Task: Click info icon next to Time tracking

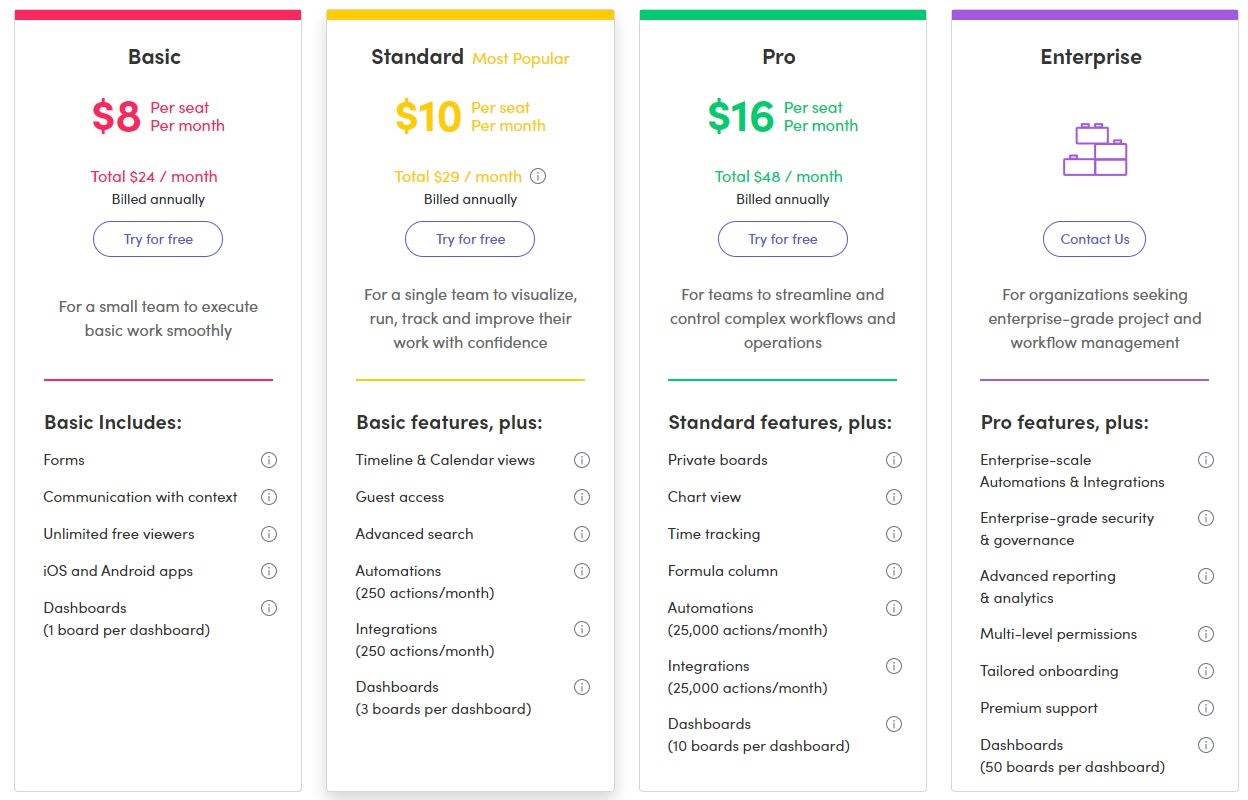Action: click(x=894, y=534)
